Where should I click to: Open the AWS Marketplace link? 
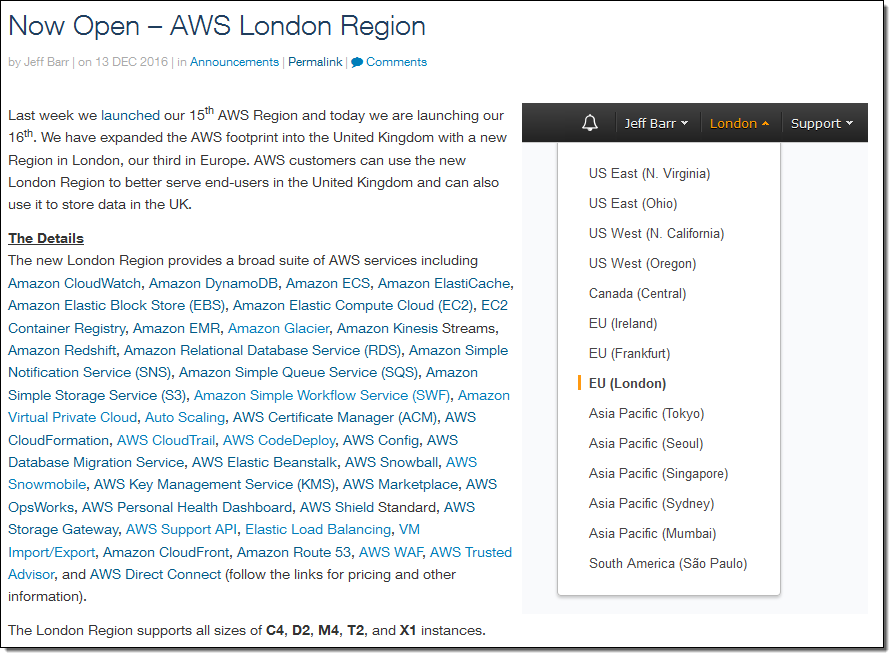pos(400,485)
